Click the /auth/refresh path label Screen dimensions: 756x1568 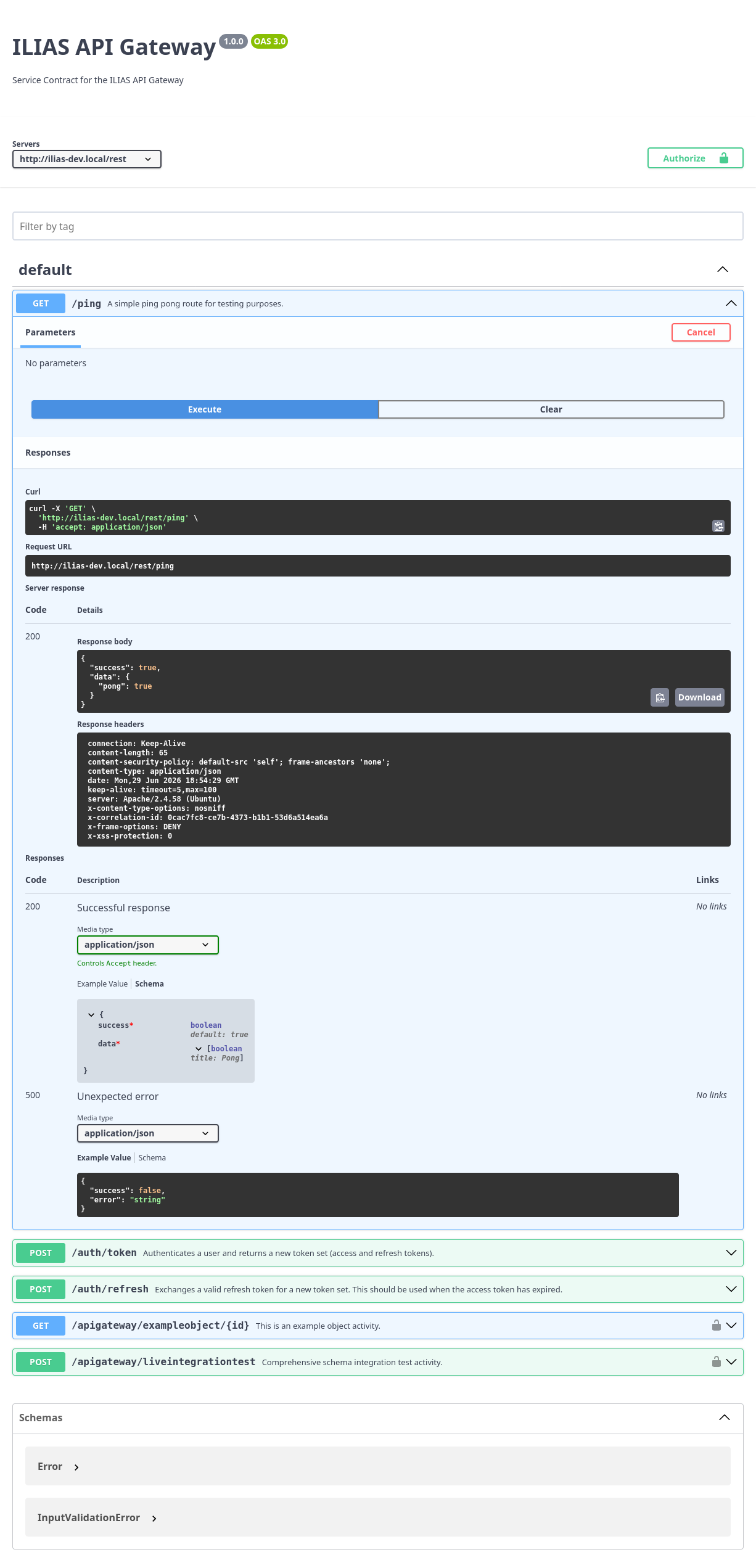tap(110, 1289)
